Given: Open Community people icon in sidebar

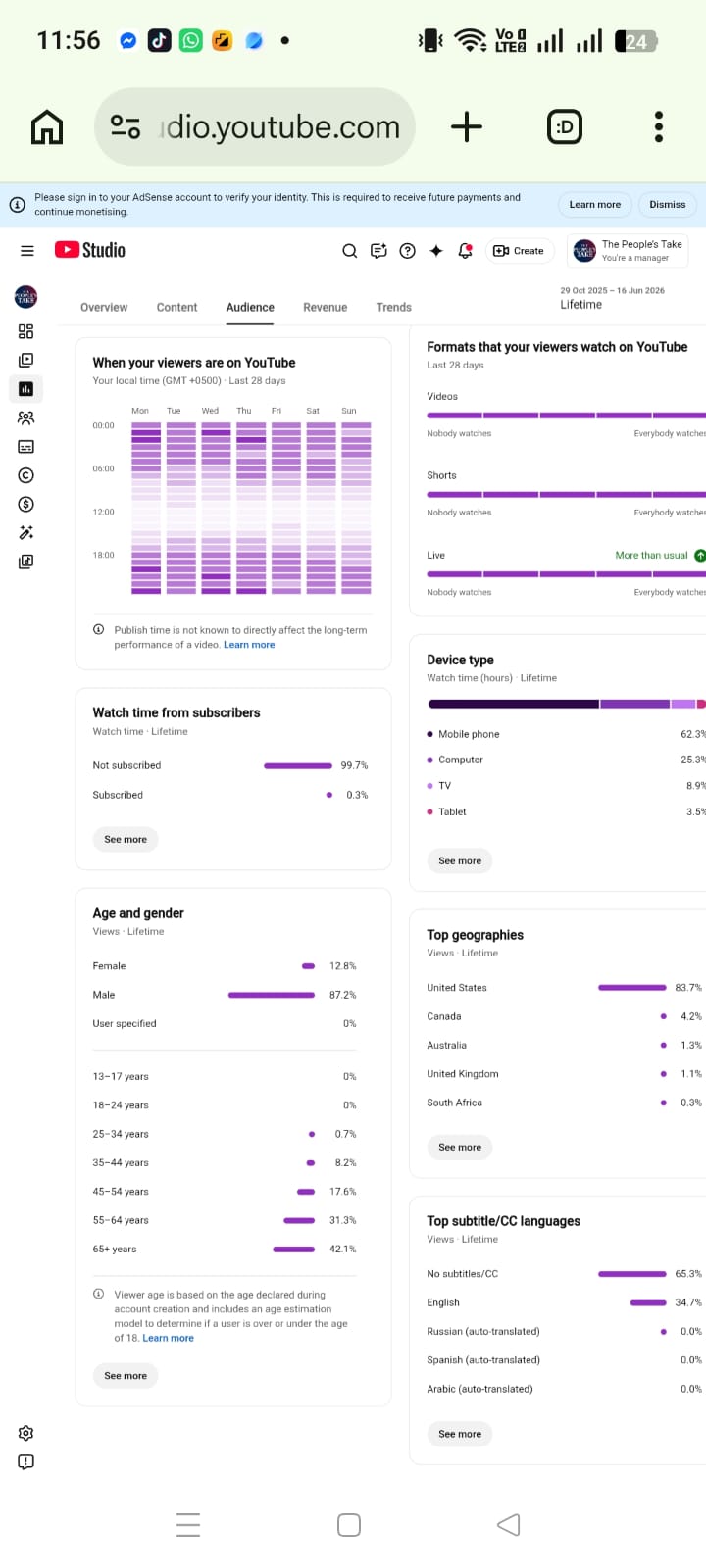Looking at the screenshot, I should [26, 417].
